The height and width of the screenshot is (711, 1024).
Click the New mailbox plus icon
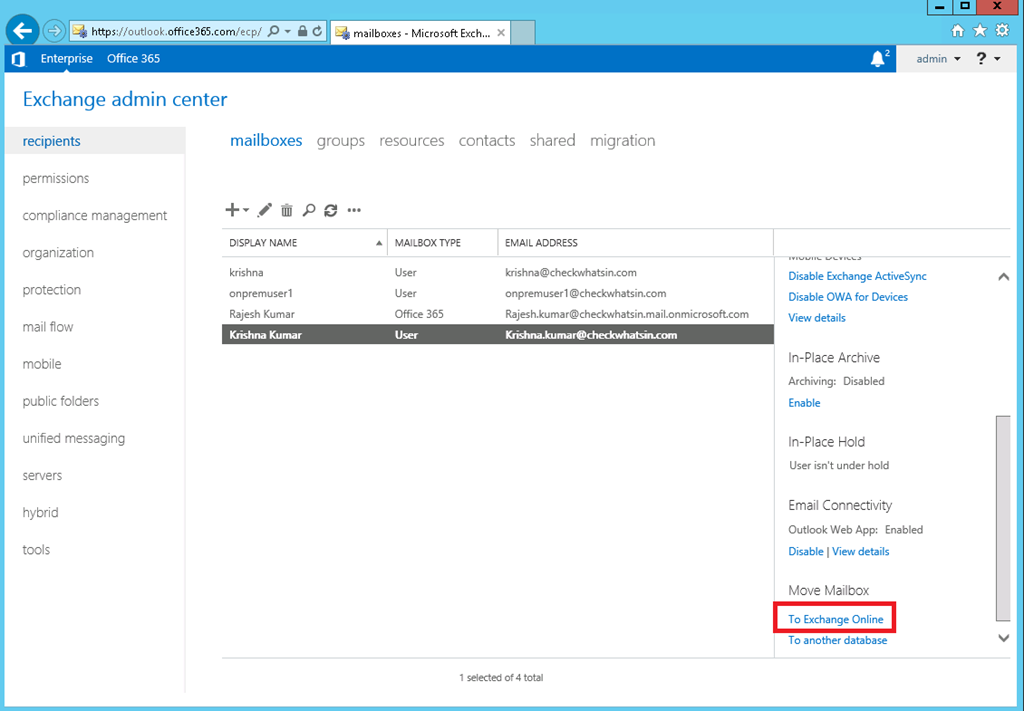point(232,210)
